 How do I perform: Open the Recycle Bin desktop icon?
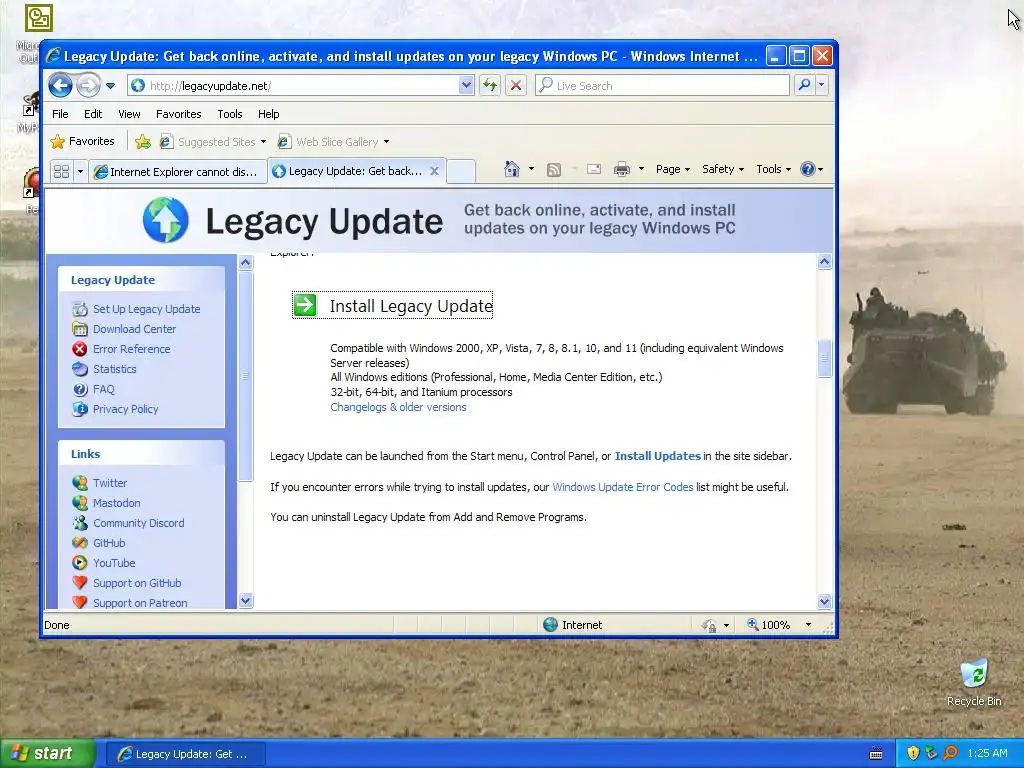click(x=974, y=683)
